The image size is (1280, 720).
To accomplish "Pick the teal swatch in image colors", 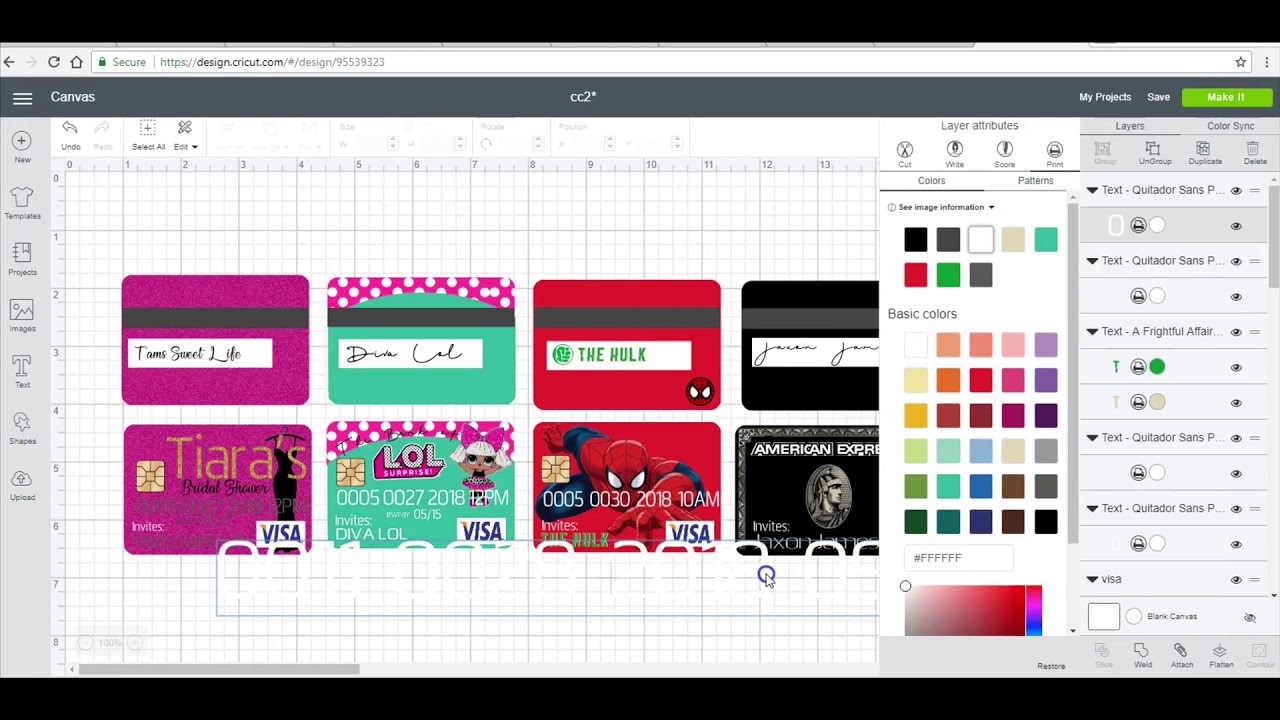I will (1046, 240).
